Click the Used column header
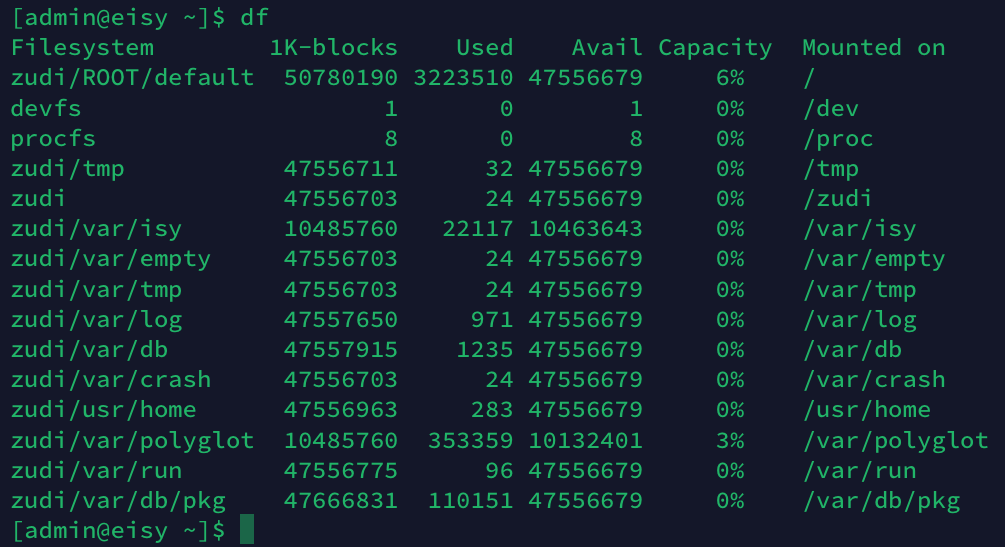Viewport: 1005px width, 547px height. click(484, 48)
